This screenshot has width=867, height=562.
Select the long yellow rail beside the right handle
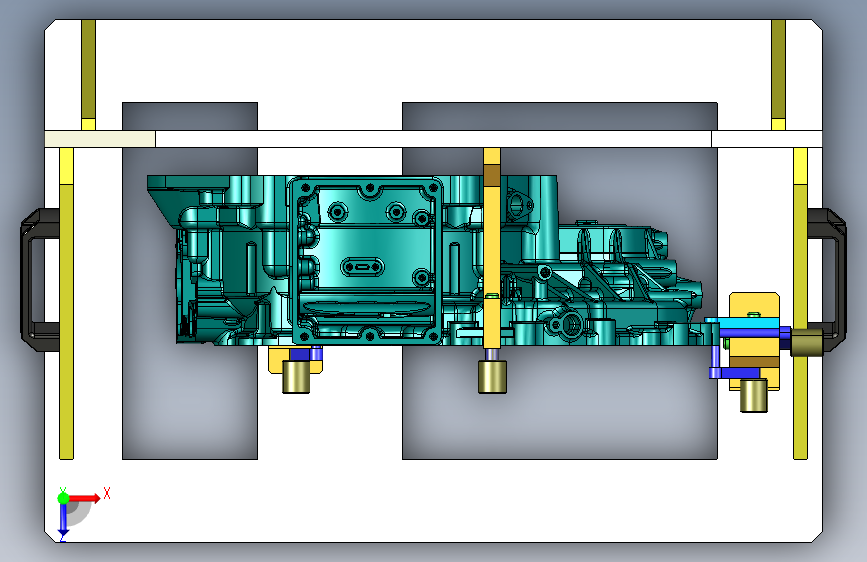click(800, 303)
